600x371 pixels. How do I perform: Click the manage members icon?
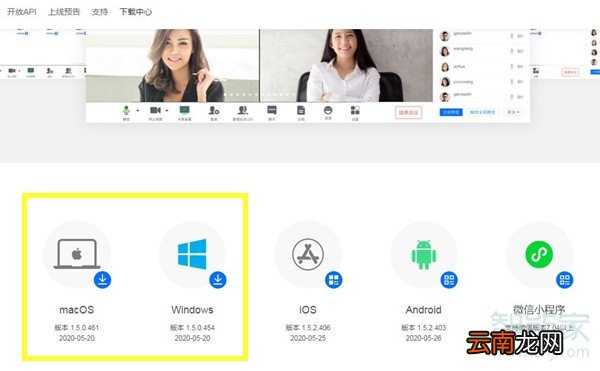coord(243,111)
